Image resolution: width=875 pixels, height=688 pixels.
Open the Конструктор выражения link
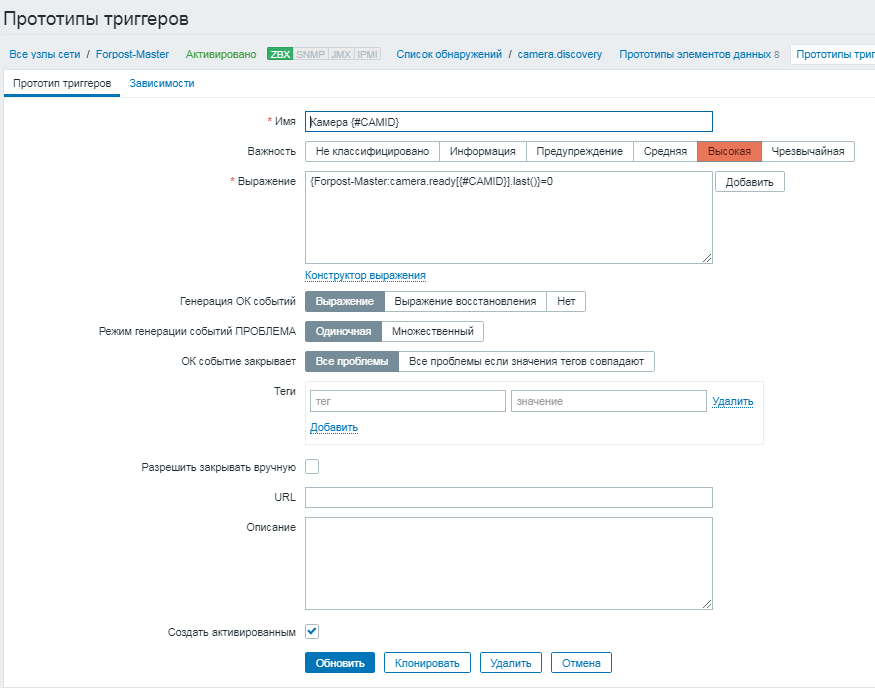coord(365,275)
